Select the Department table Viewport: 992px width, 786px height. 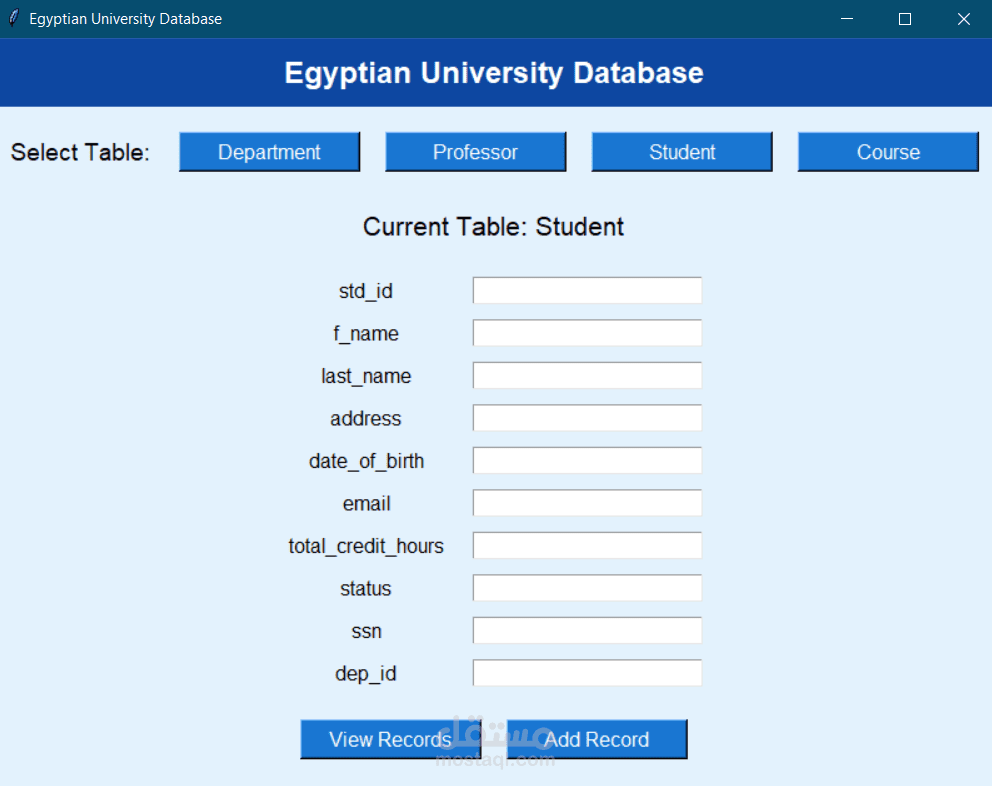coord(269,151)
